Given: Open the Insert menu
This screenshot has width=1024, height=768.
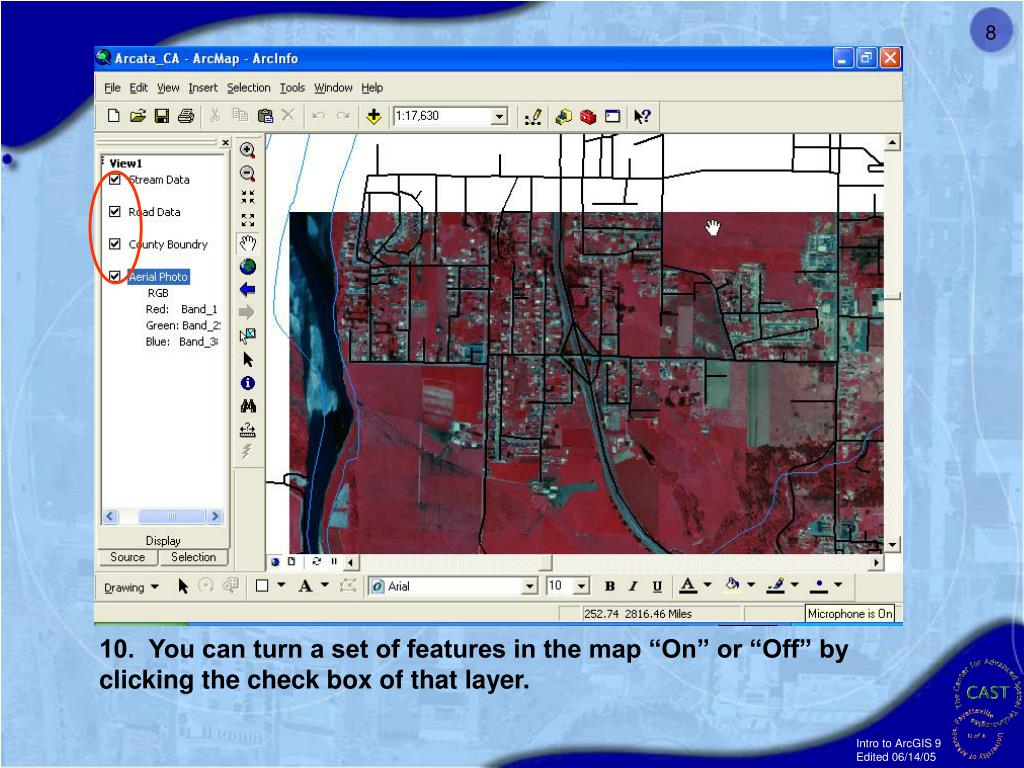Looking at the screenshot, I should (202, 88).
